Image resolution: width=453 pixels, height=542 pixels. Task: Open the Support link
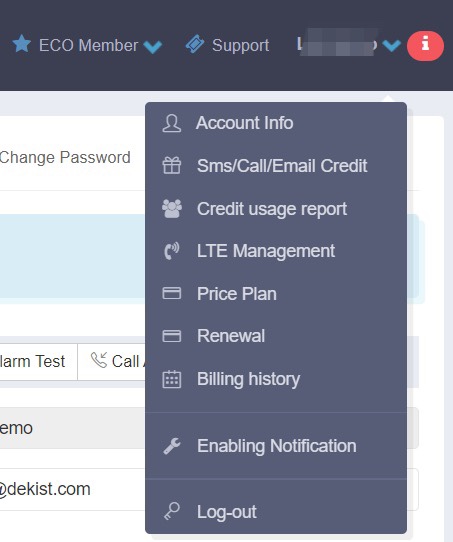tap(240, 45)
